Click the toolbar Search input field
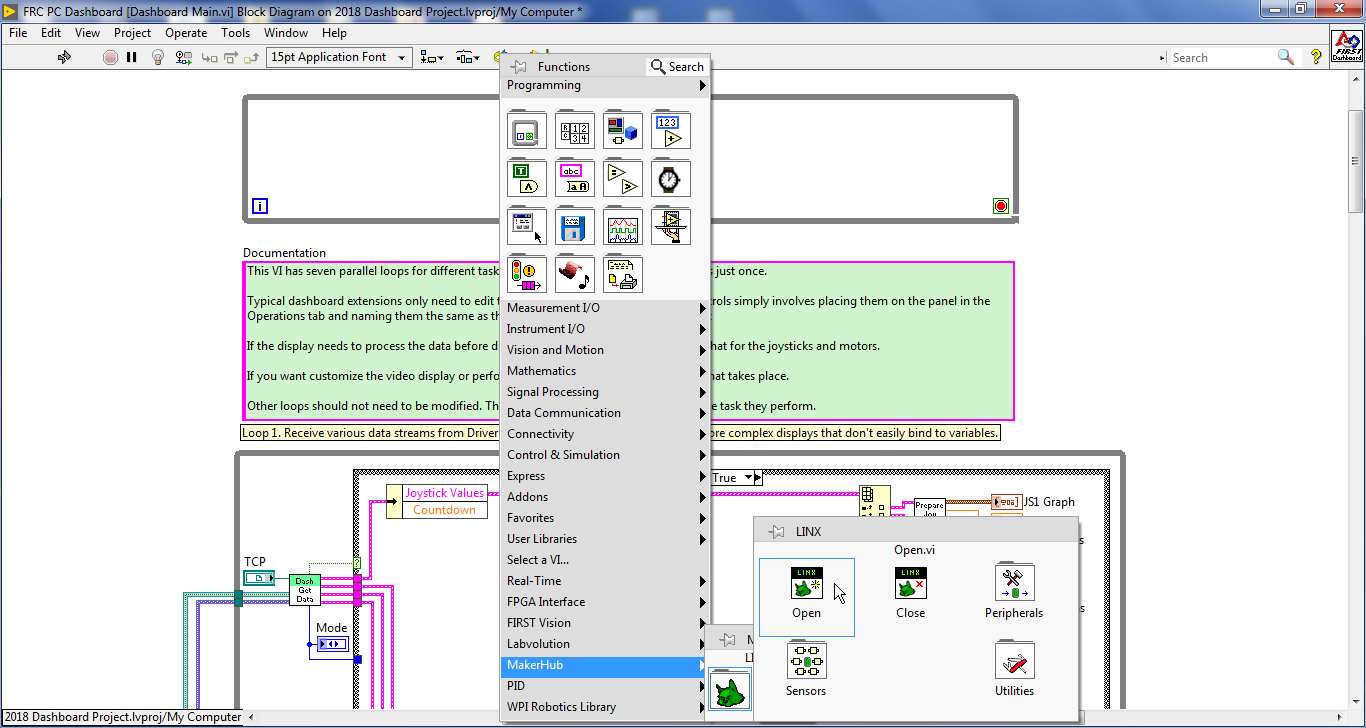The image size is (1366, 728). point(1223,58)
